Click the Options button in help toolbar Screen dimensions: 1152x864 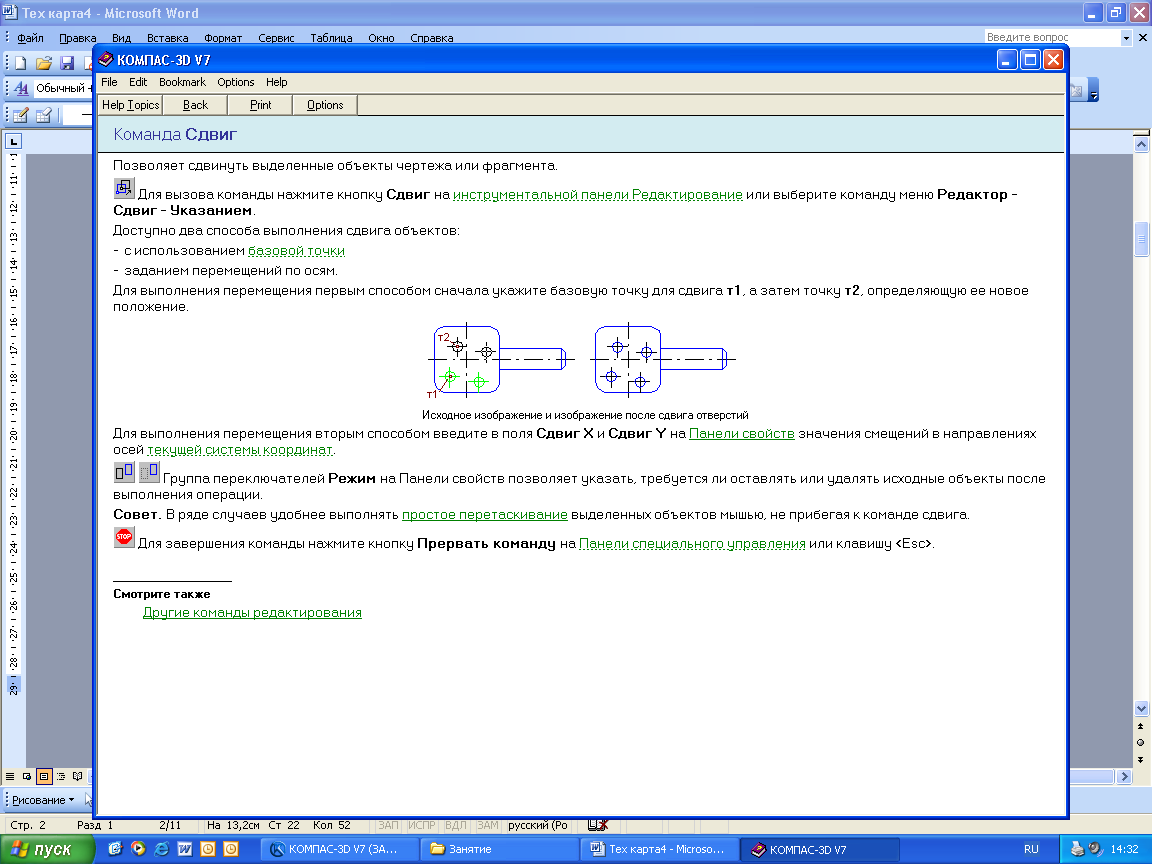[x=325, y=105]
